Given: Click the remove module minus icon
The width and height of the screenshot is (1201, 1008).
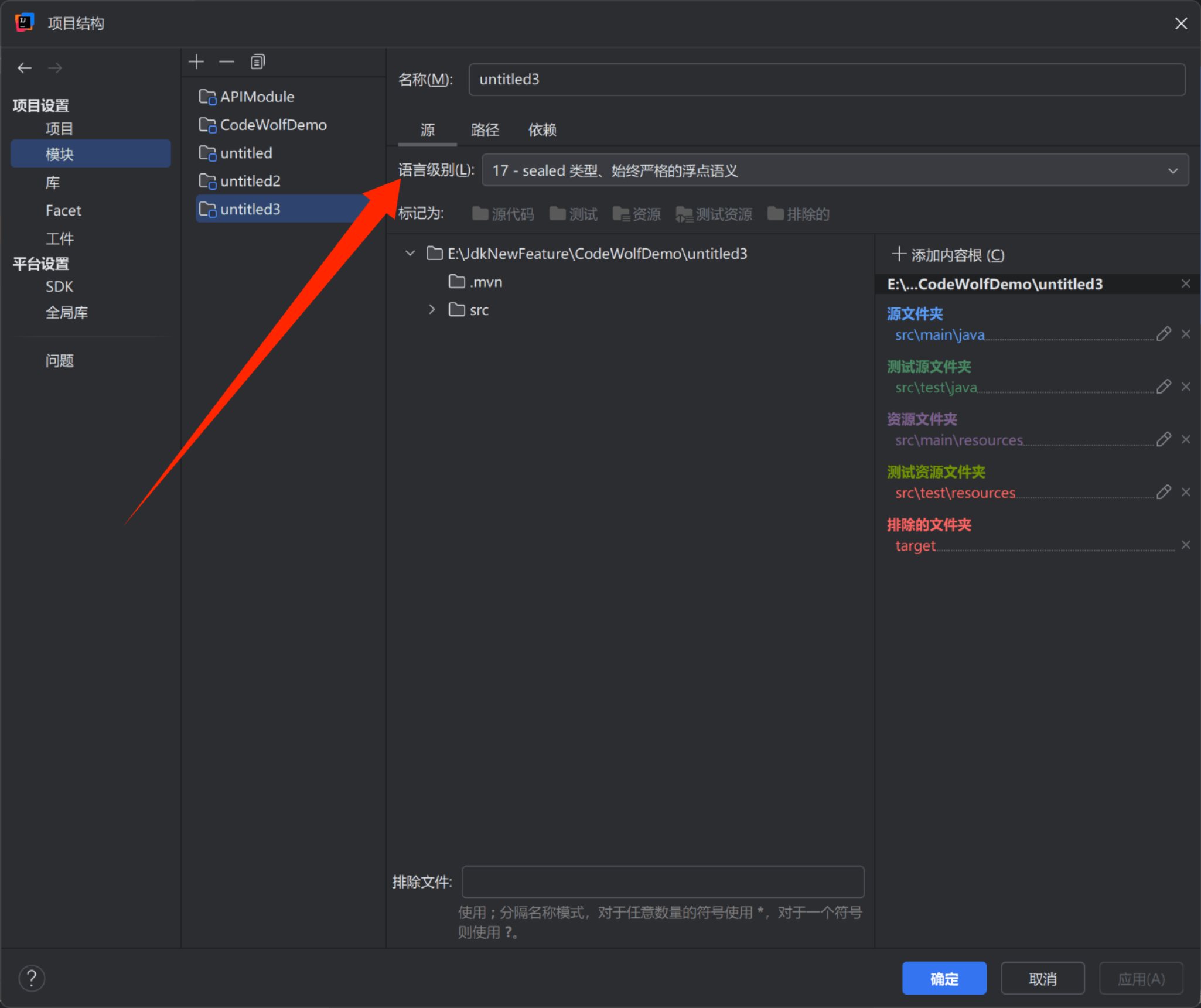Looking at the screenshot, I should click(x=227, y=61).
